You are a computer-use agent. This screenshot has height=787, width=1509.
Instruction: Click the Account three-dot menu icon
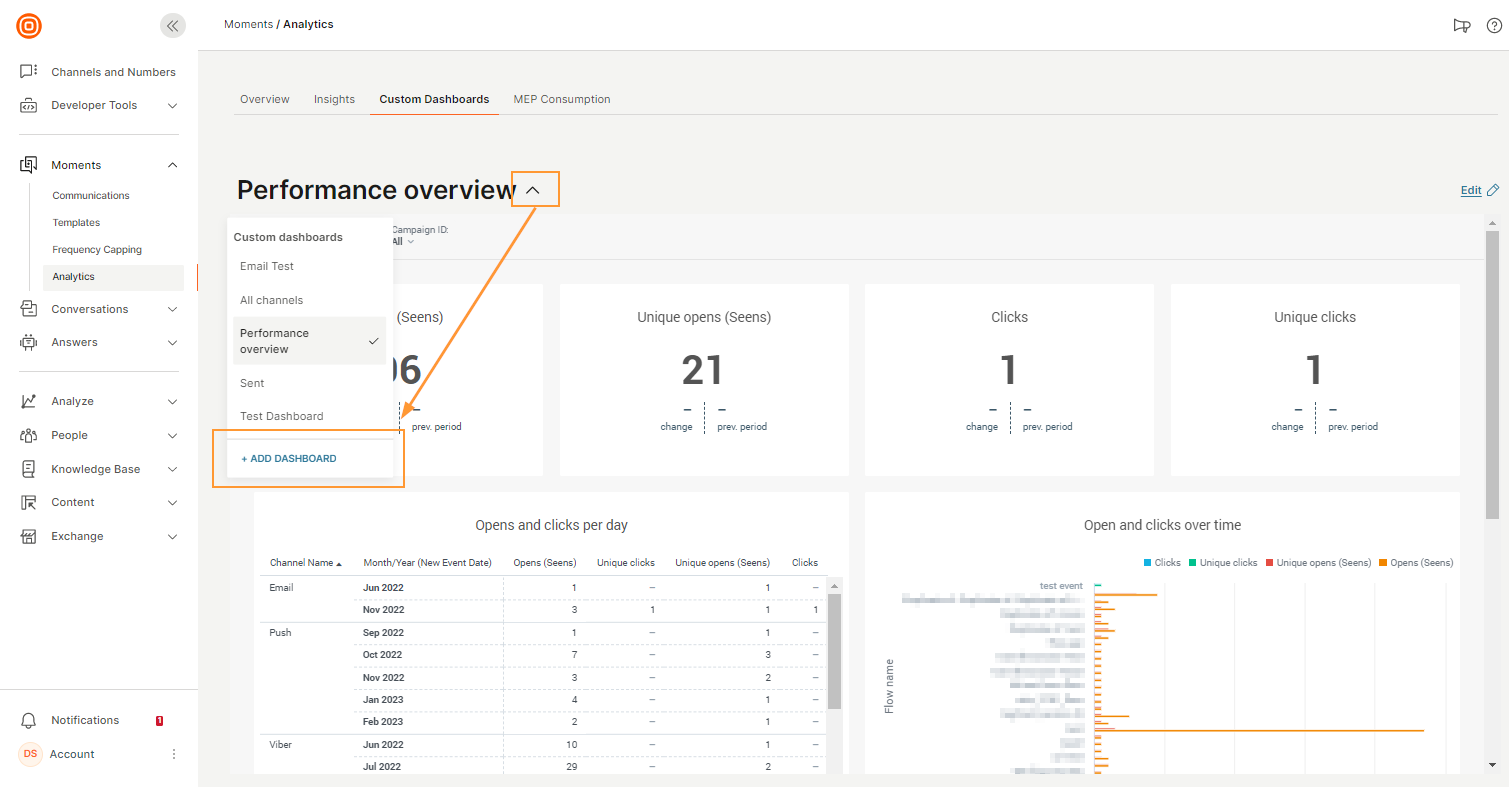point(173,754)
